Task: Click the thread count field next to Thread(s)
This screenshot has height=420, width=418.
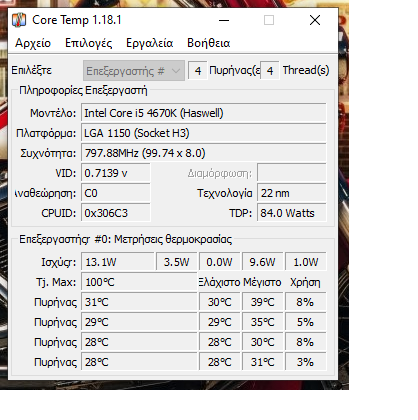Action: click(270, 71)
